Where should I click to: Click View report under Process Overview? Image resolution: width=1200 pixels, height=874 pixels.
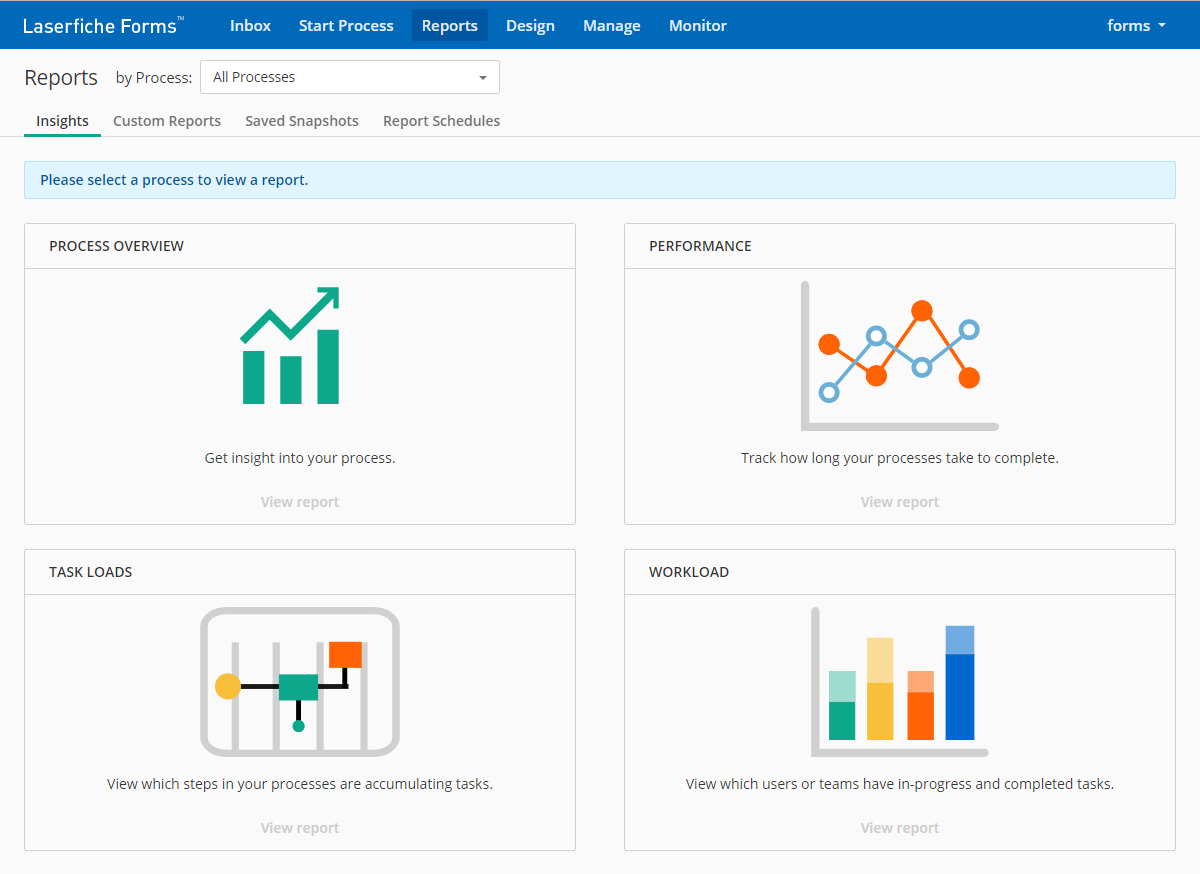coord(300,502)
